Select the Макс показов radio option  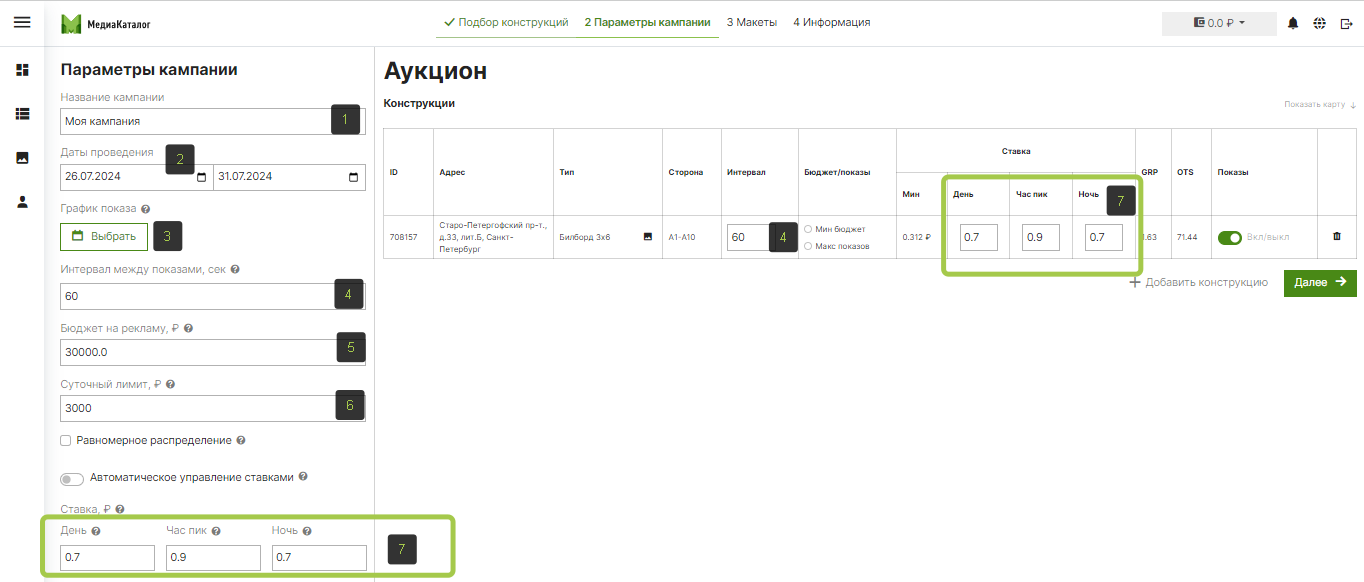[x=808, y=246]
